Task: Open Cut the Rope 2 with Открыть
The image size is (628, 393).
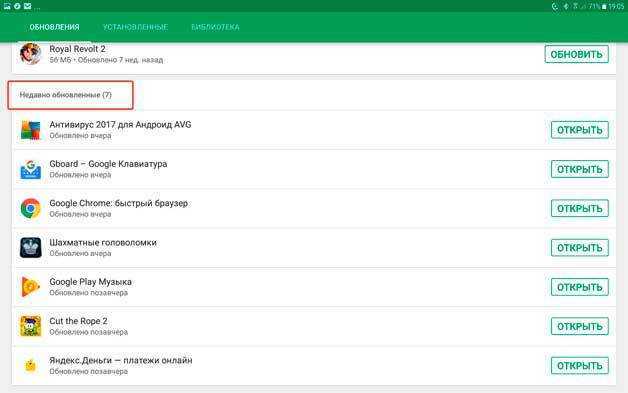Action: coord(580,326)
